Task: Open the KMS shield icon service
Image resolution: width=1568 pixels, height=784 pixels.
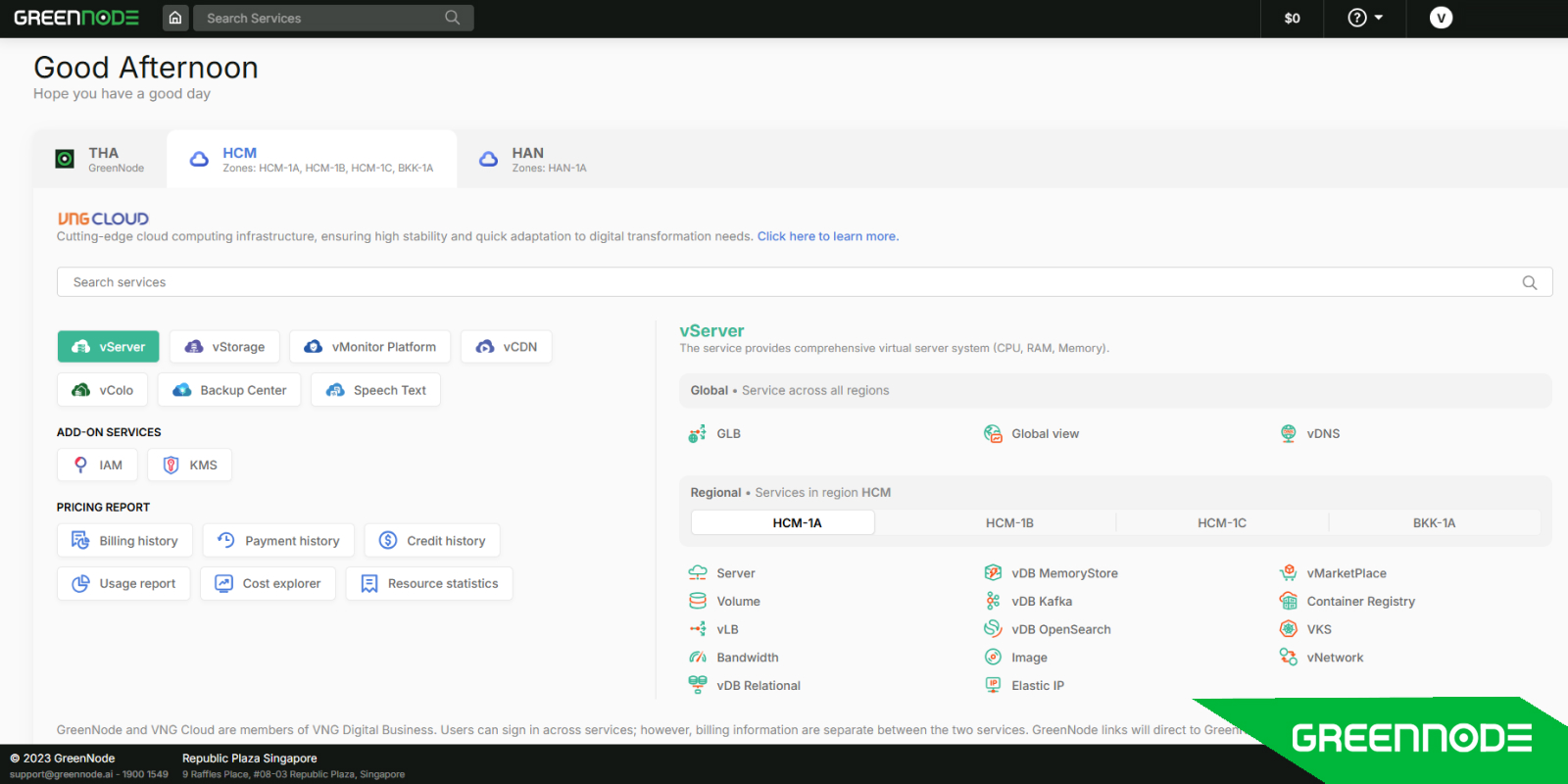Action: 171,465
